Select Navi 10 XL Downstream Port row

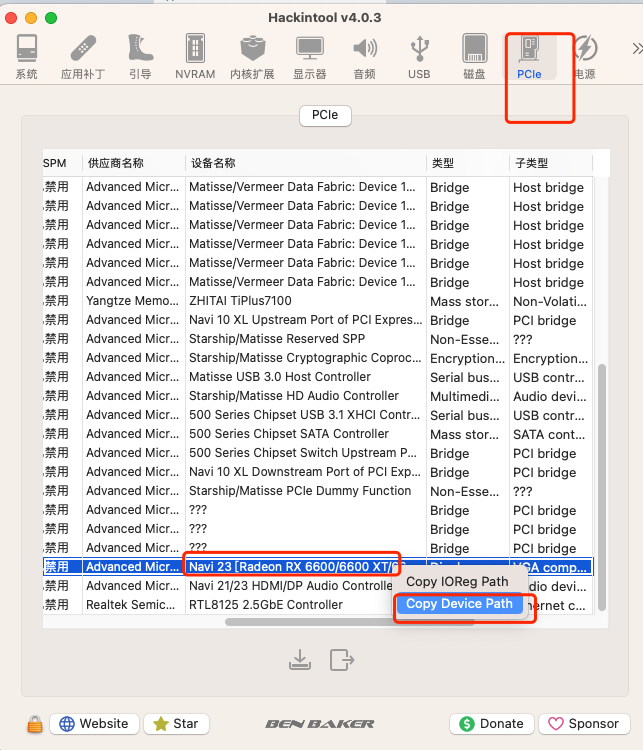click(318, 472)
